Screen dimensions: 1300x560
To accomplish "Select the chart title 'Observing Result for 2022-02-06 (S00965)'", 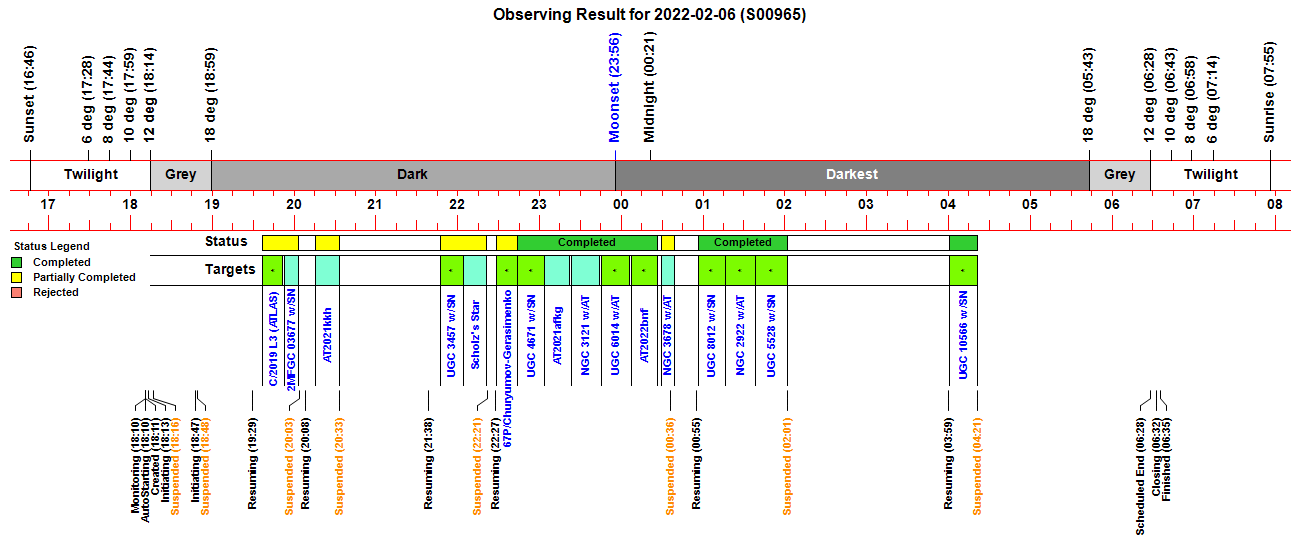I will tap(650, 14).
